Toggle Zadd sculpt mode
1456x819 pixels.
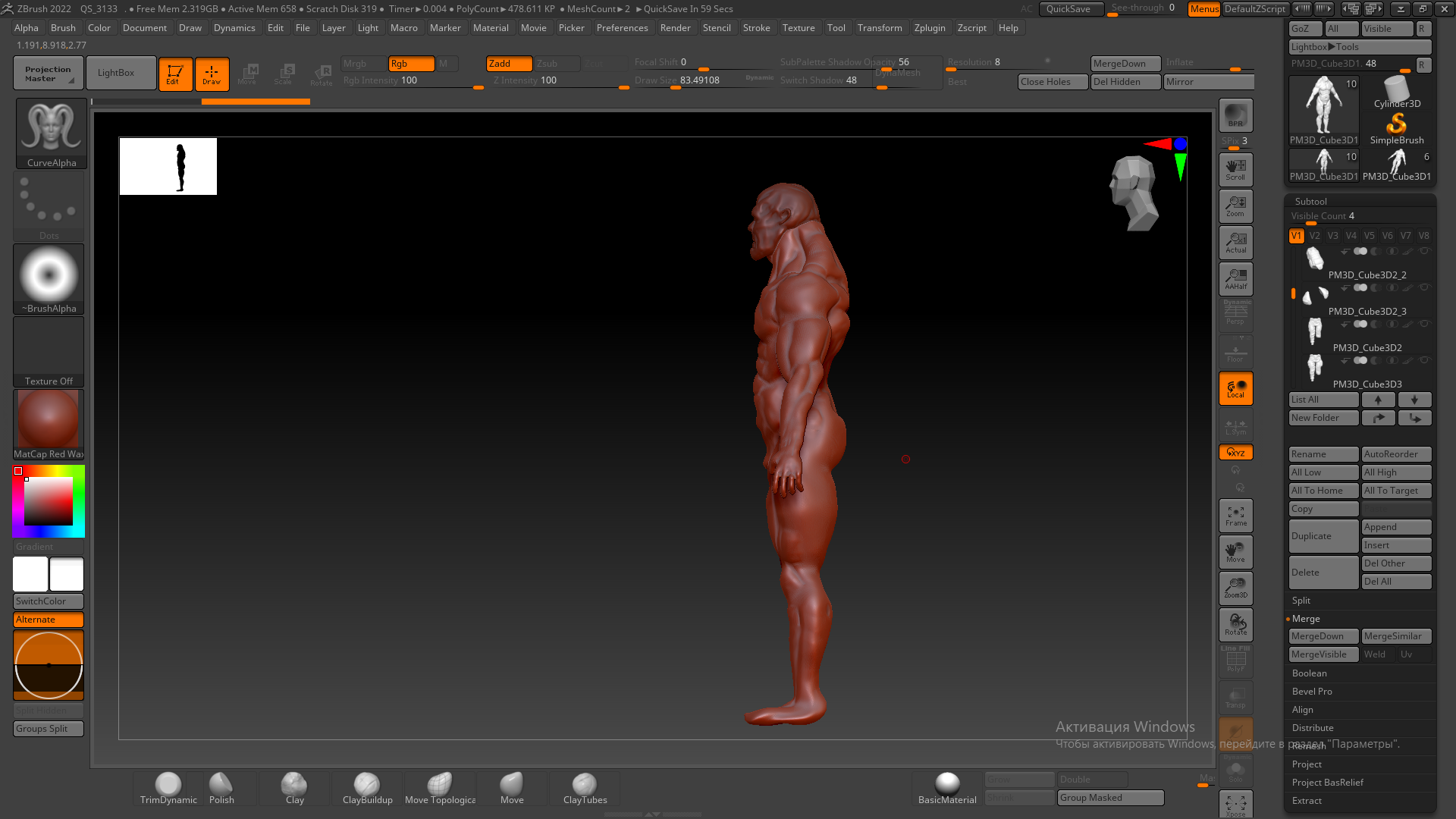coord(508,64)
